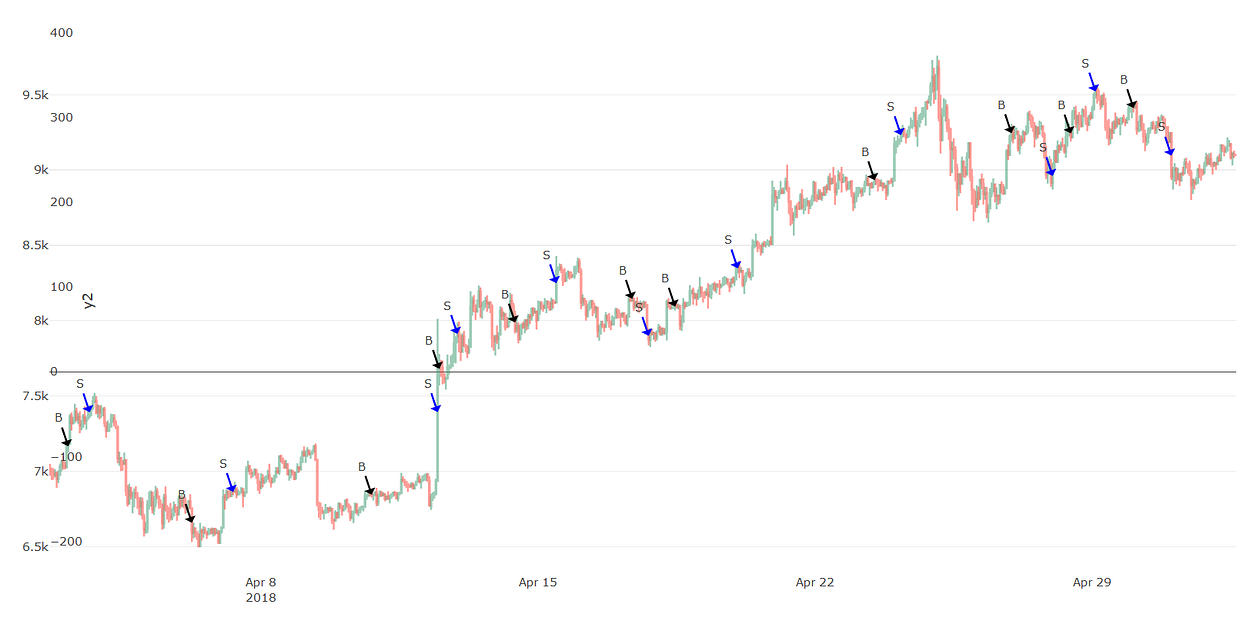Click the Apr 8 2018 date label
This screenshot has width=1250, height=627.
(261, 590)
